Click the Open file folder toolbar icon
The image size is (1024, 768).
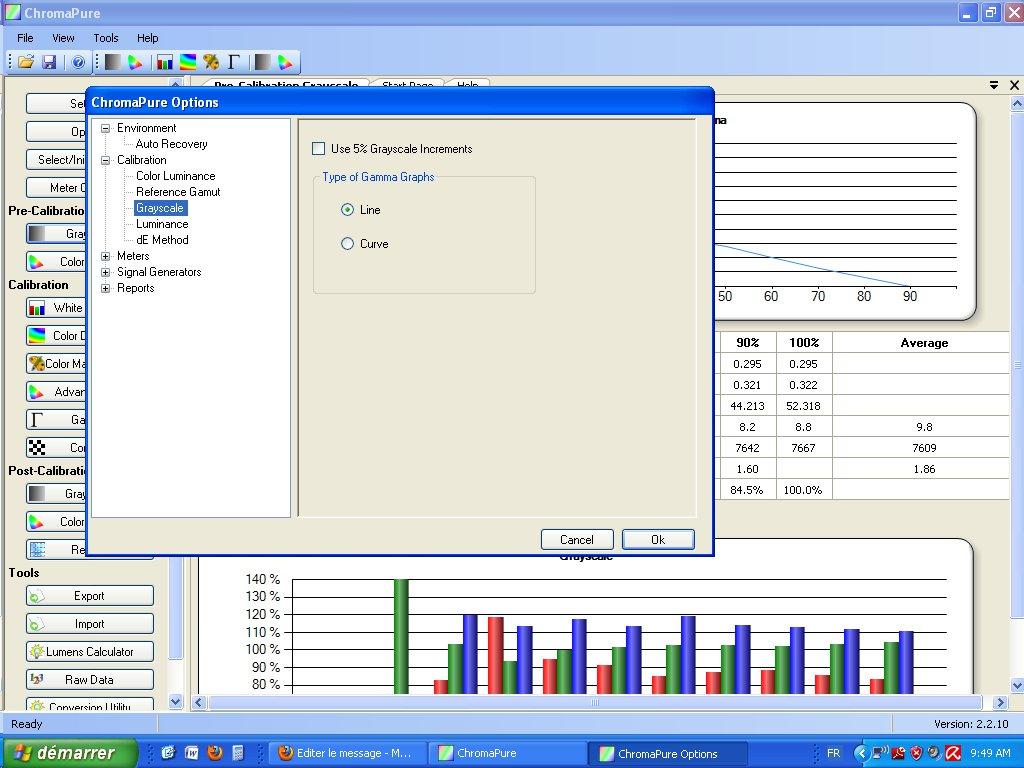pos(25,62)
